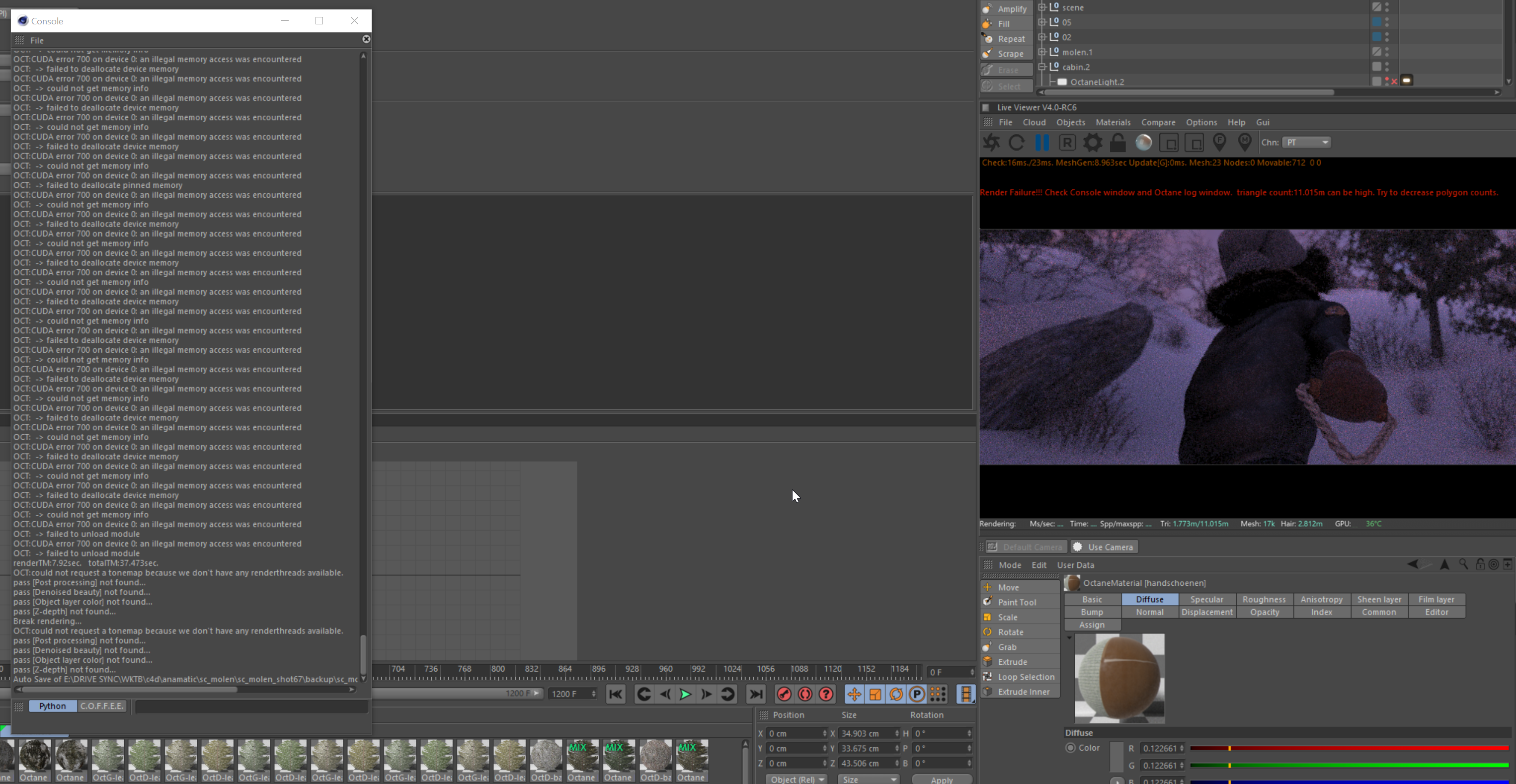Select the Color radio button under Diffuse
The height and width of the screenshot is (784, 1516).
(1070, 748)
